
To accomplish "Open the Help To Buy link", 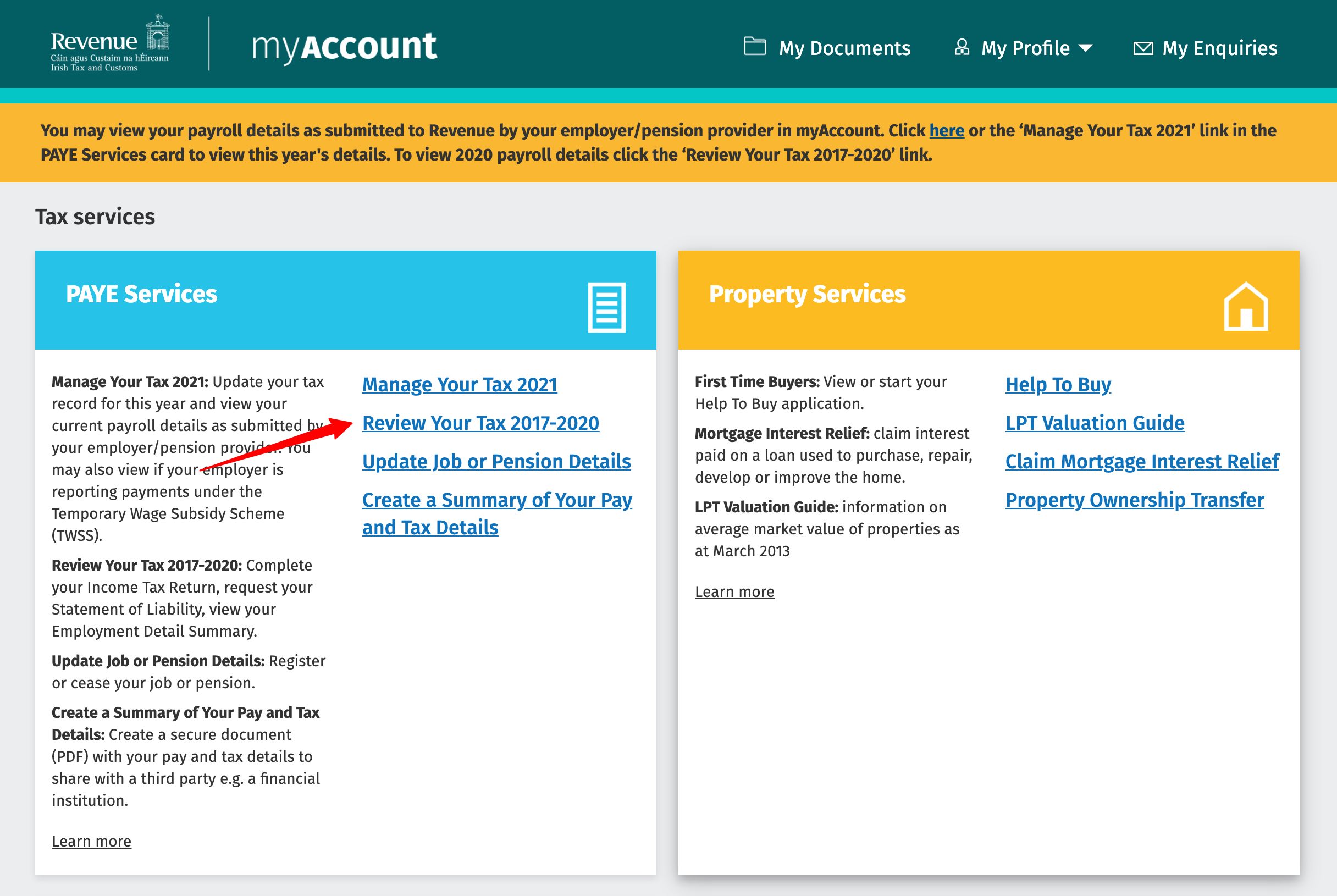I will 1058,385.
